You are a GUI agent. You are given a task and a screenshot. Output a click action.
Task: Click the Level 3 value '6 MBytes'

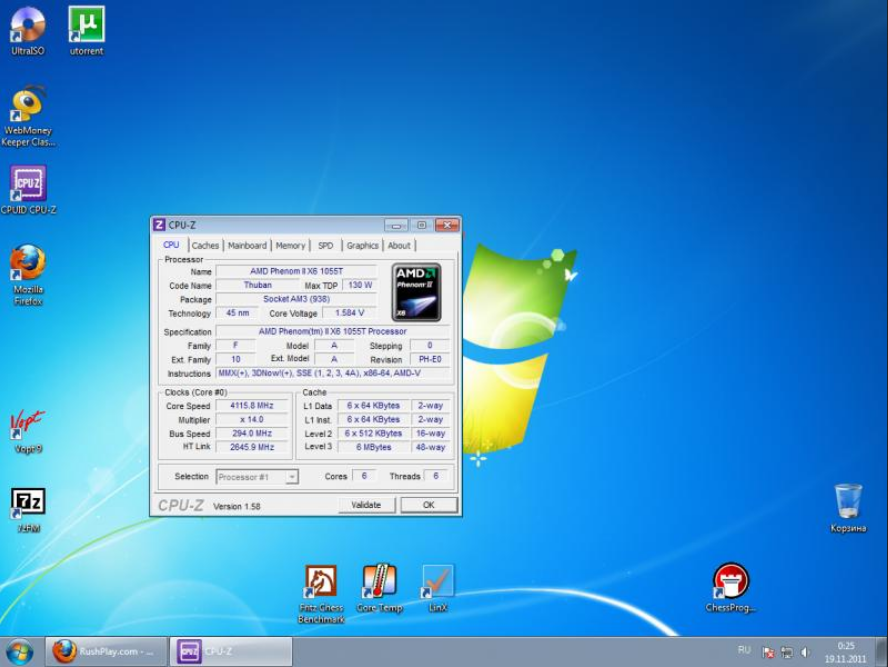coord(373,447)
